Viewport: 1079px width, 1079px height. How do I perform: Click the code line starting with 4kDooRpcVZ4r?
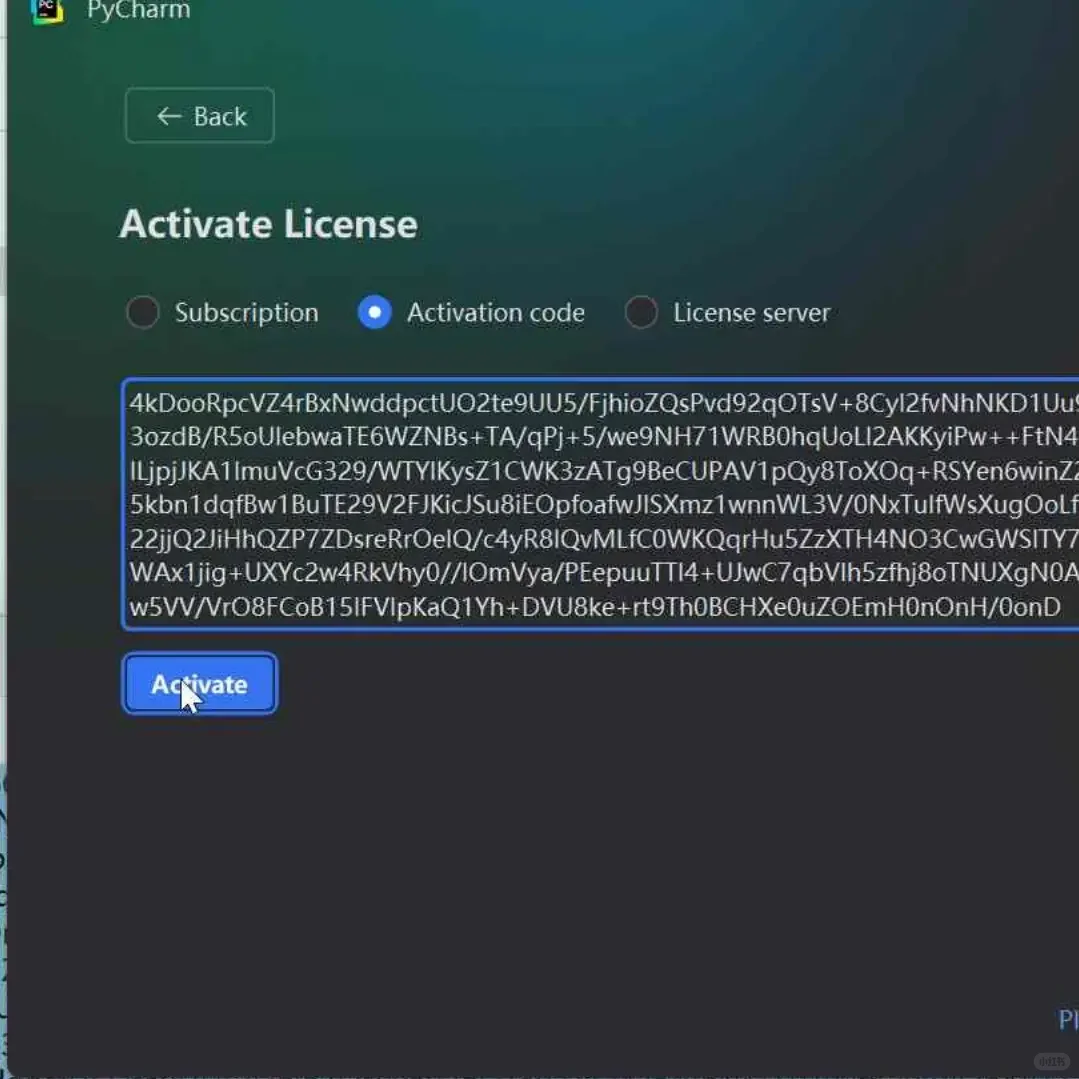(603, 403)
